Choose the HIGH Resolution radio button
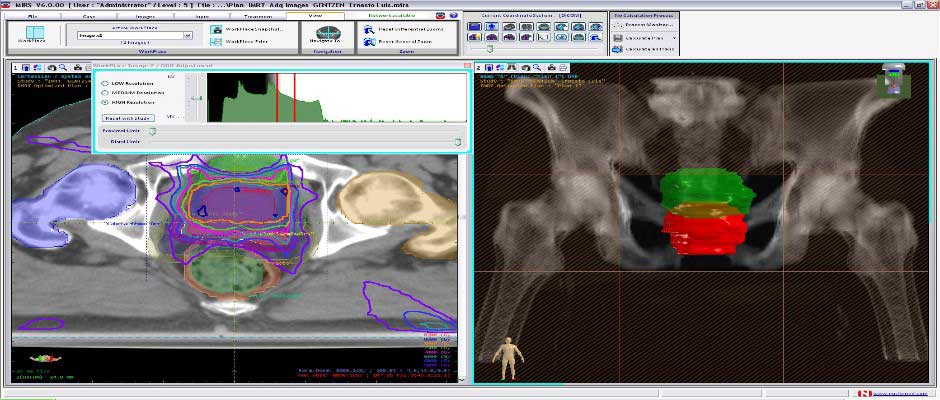 tap(105, 102)
